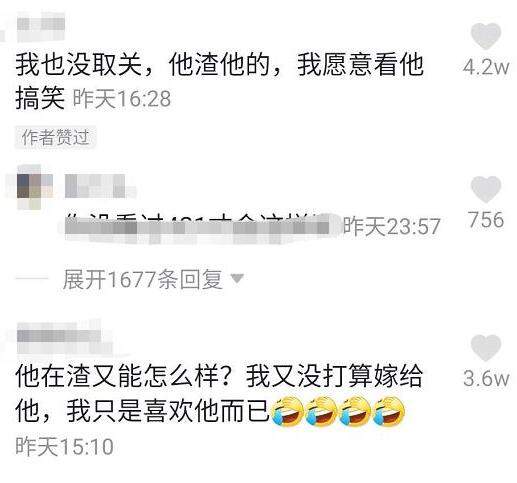
Task: Click the triangle arrow beside 展开1677条回复
Action: pos(237,279)
